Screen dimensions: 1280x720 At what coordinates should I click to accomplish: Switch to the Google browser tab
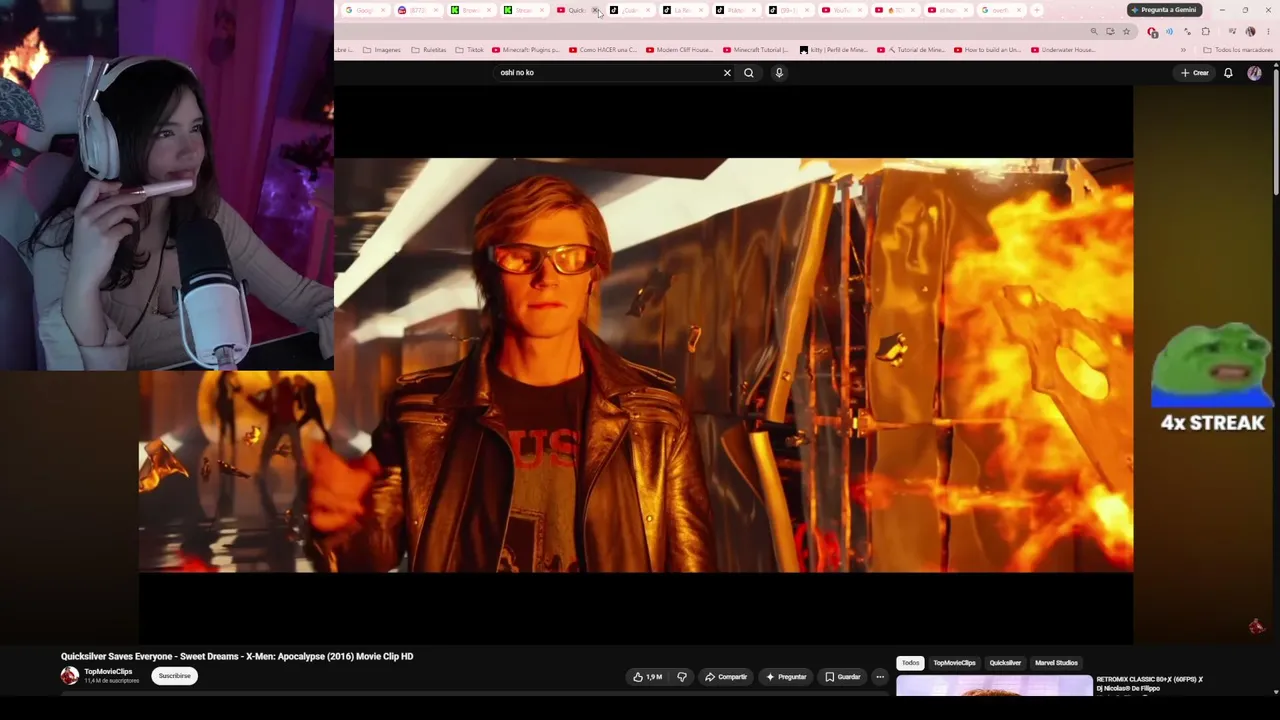pyautogui.click(x=363, y=10)
